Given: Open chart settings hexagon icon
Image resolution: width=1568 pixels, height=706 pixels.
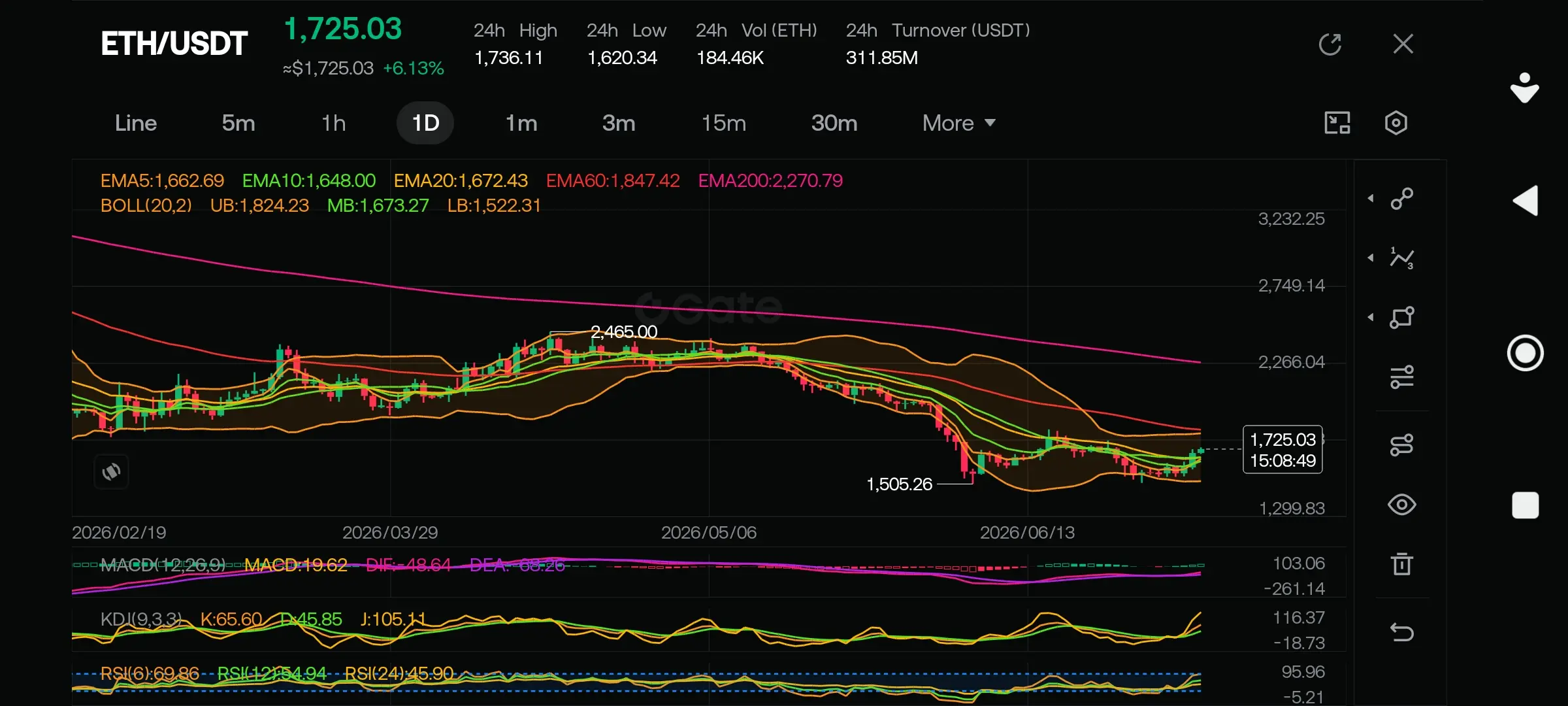Looking at the screenshot, I should [x=1396, y=123].
